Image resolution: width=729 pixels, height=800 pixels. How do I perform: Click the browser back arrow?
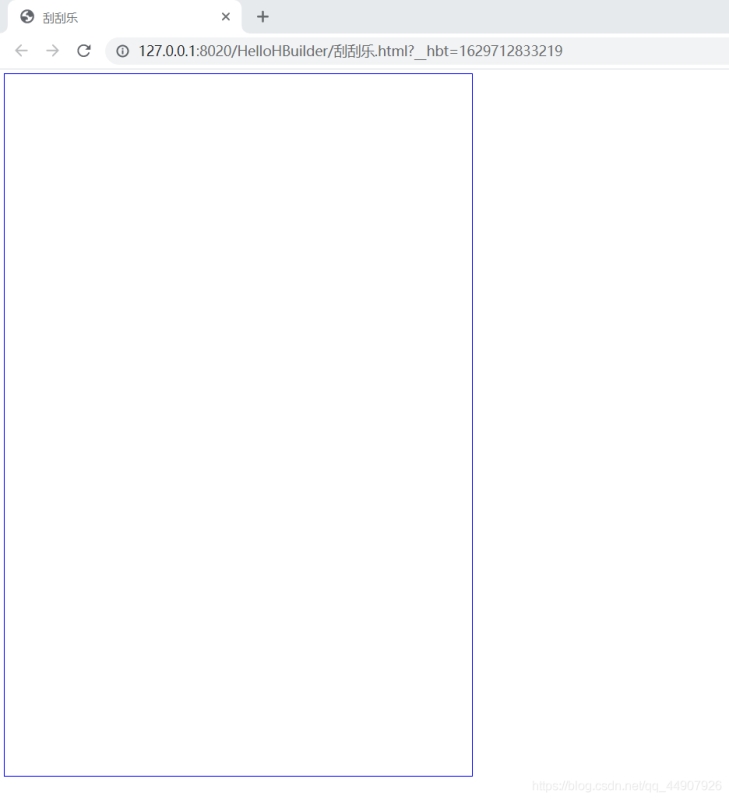[21, 51]
